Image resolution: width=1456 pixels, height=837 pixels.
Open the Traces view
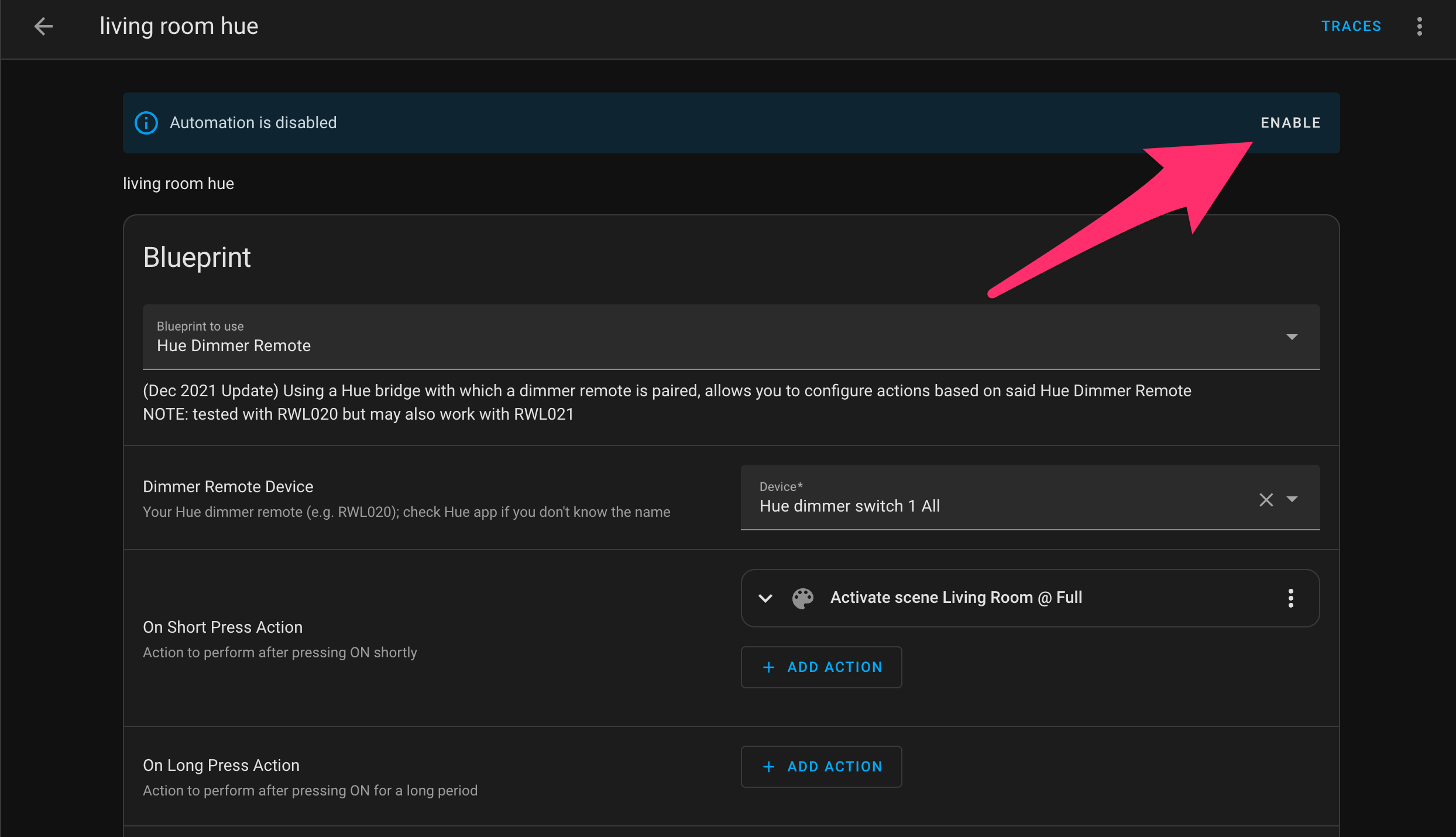coord(1351,26)
